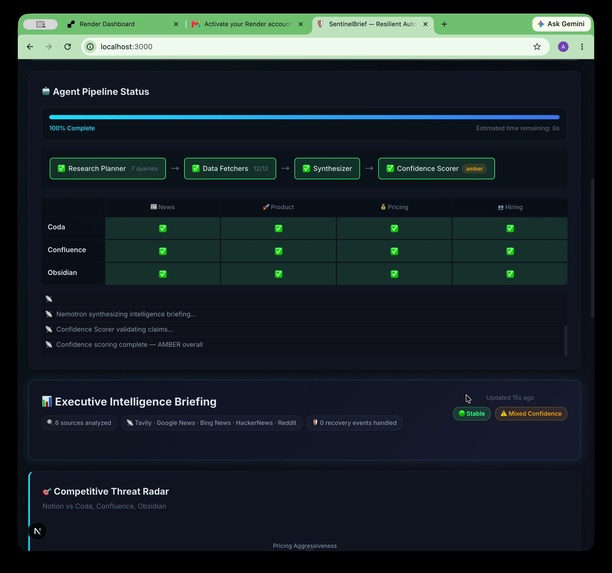Screen dimensions: 612x573
Task: Click the rocket icon in Product column header
Action: [x=266, y=207]
